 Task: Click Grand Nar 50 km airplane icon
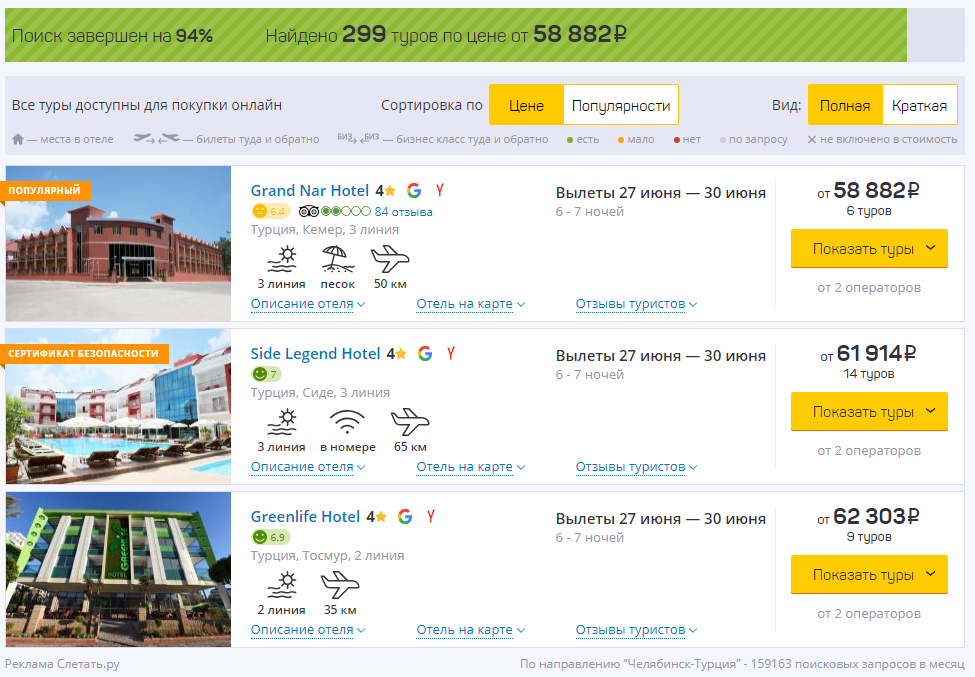pos(390,259)
